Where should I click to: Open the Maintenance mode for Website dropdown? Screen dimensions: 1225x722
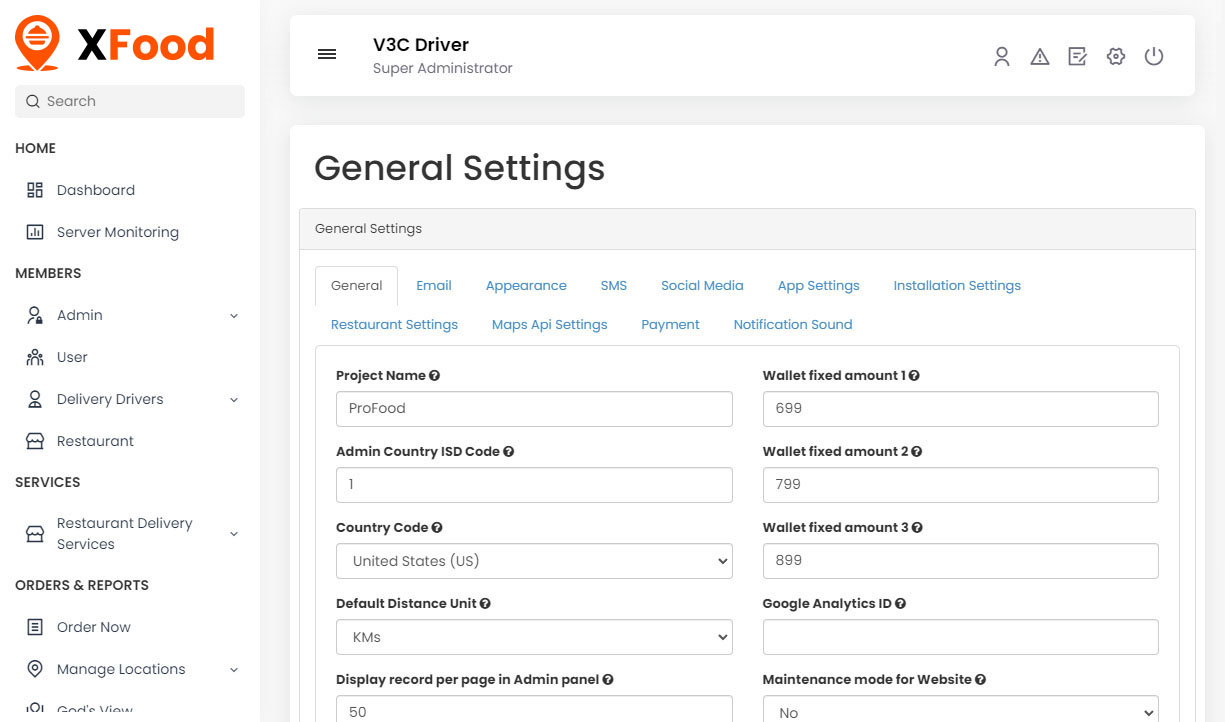960,710
